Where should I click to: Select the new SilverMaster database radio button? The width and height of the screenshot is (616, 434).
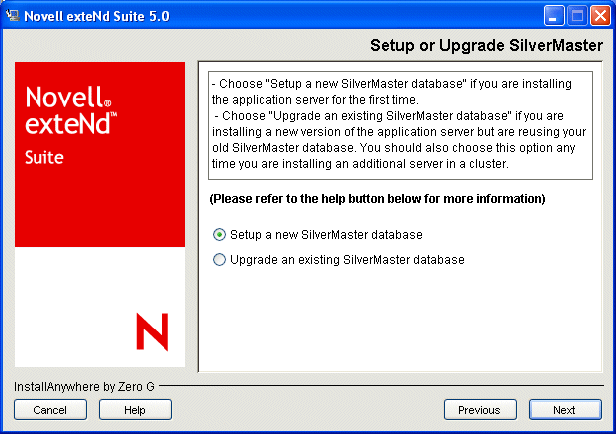click(220, 234)
